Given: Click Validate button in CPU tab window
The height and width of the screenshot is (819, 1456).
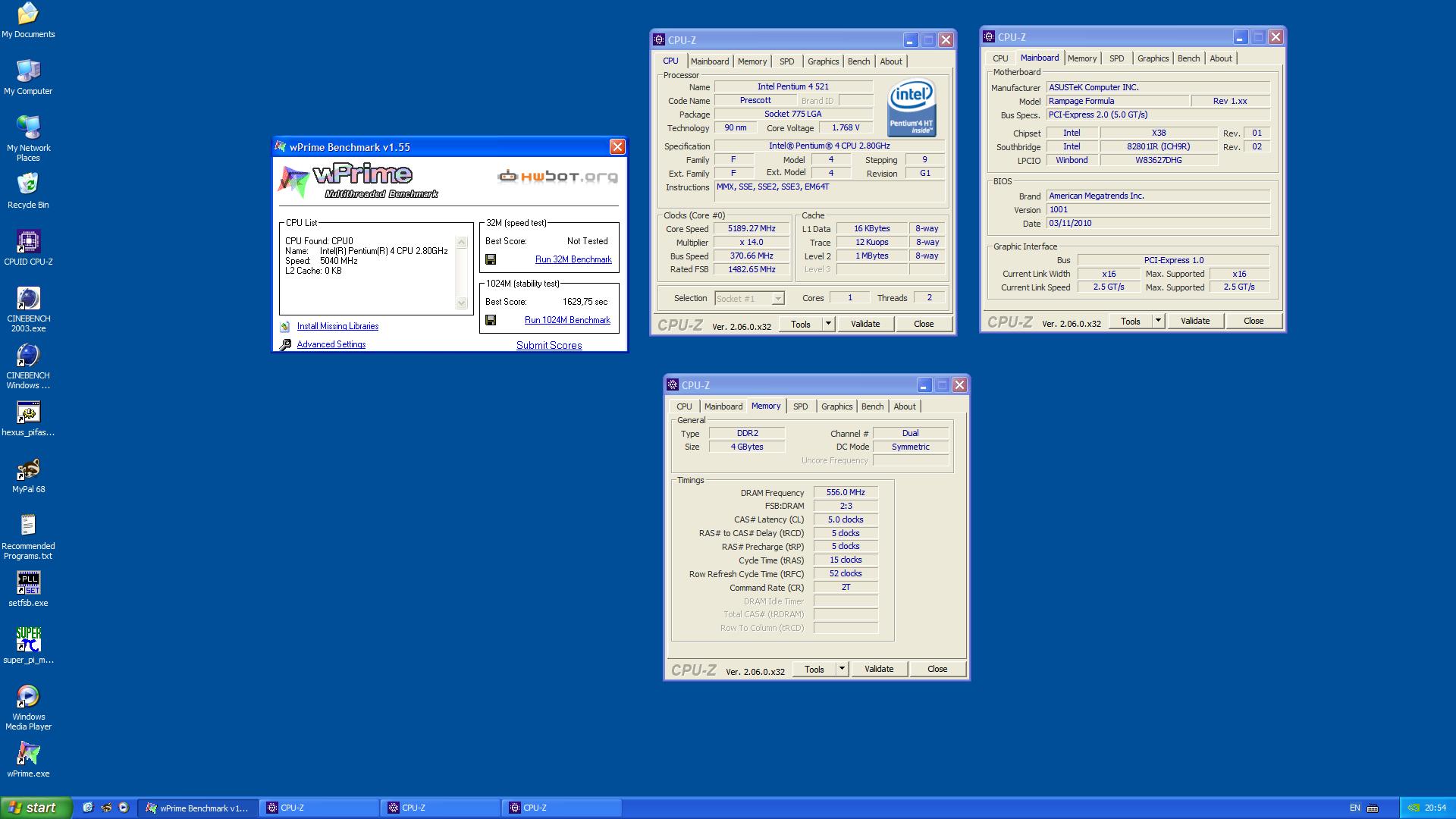Looking at the screenshot, I should pyautogui.click(x=865, y=324).
